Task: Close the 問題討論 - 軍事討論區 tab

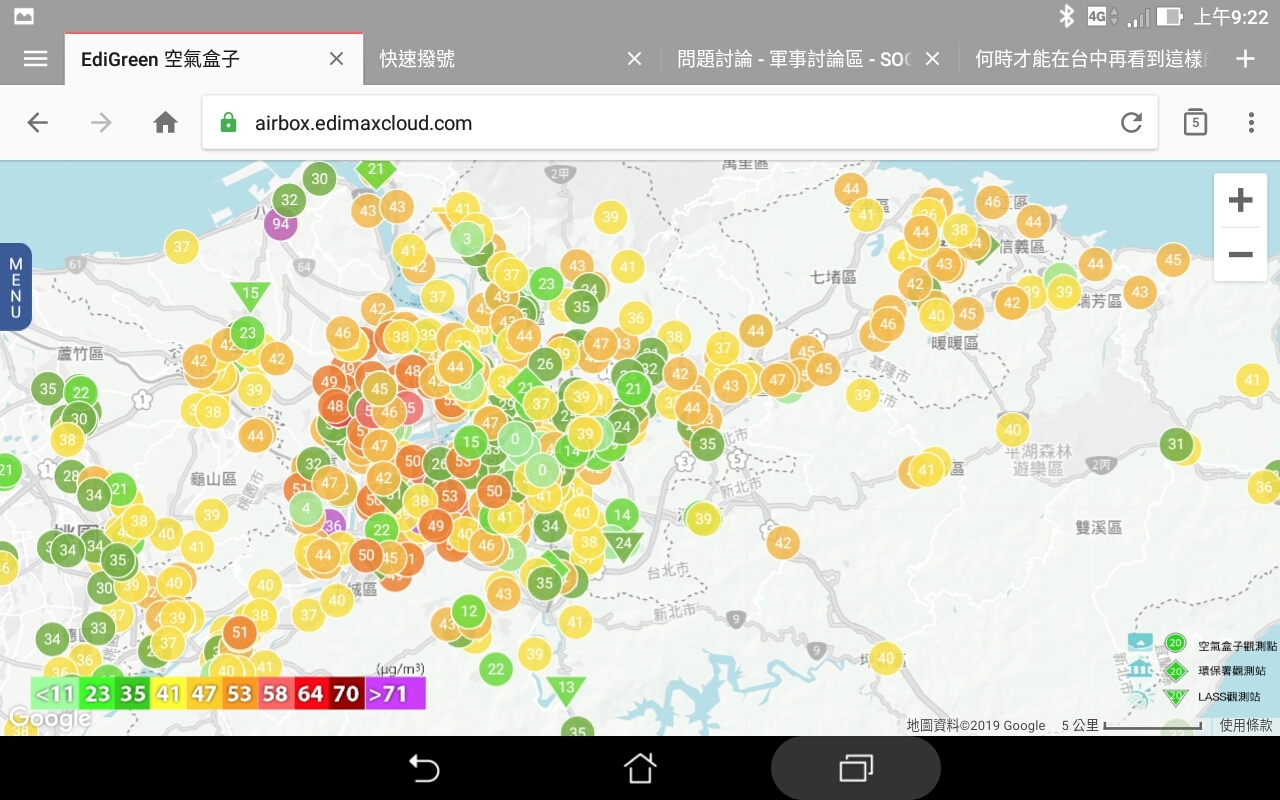Action: point(932,59)
